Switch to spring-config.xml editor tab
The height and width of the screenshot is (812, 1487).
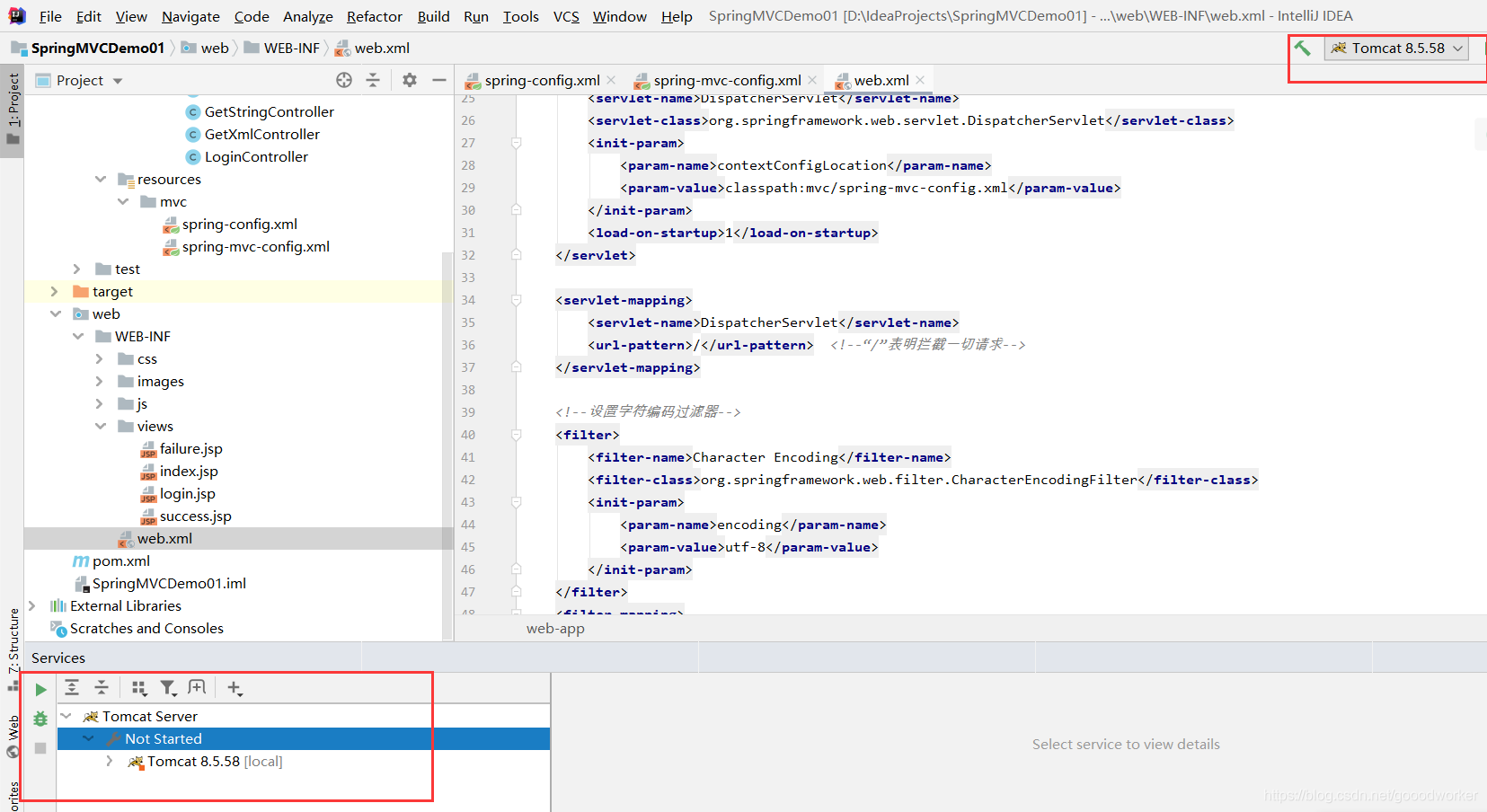pyautogui.click(x=542, y=80)
